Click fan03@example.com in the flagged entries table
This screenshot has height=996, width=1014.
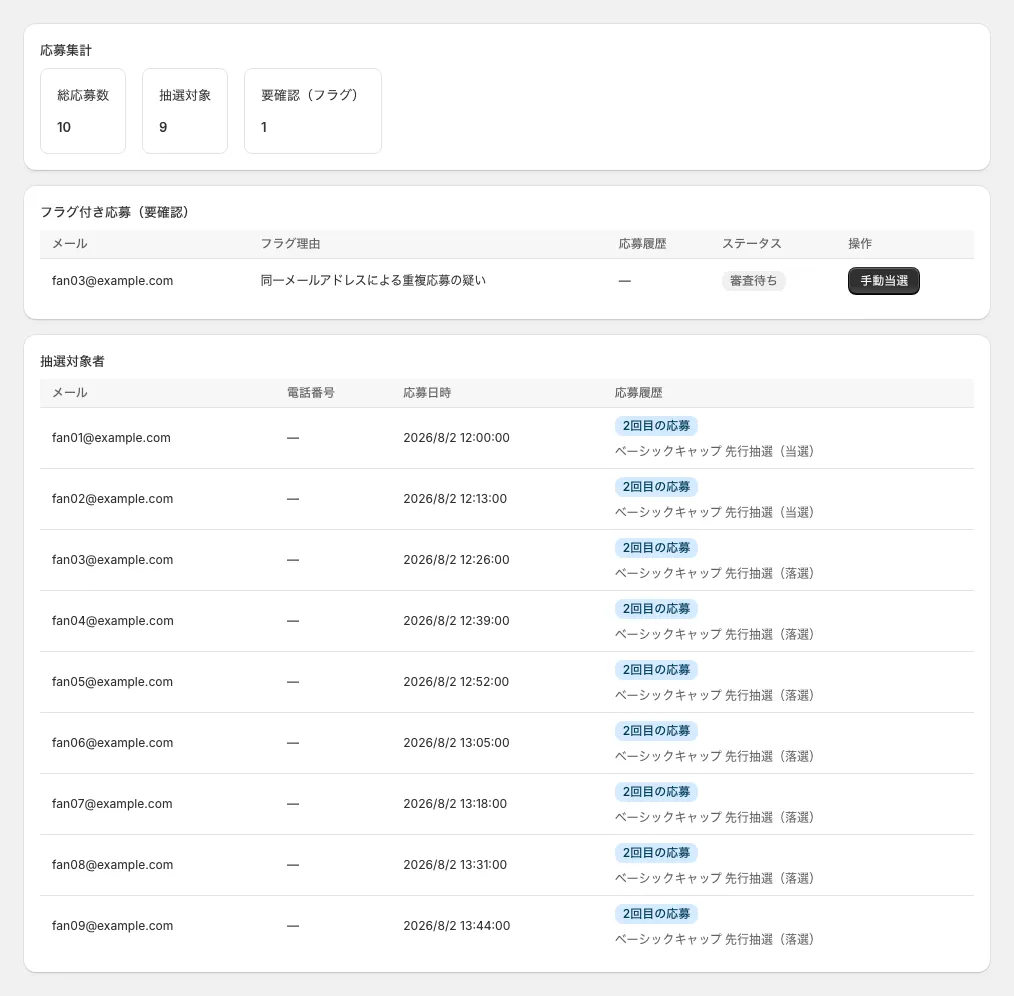113,281
